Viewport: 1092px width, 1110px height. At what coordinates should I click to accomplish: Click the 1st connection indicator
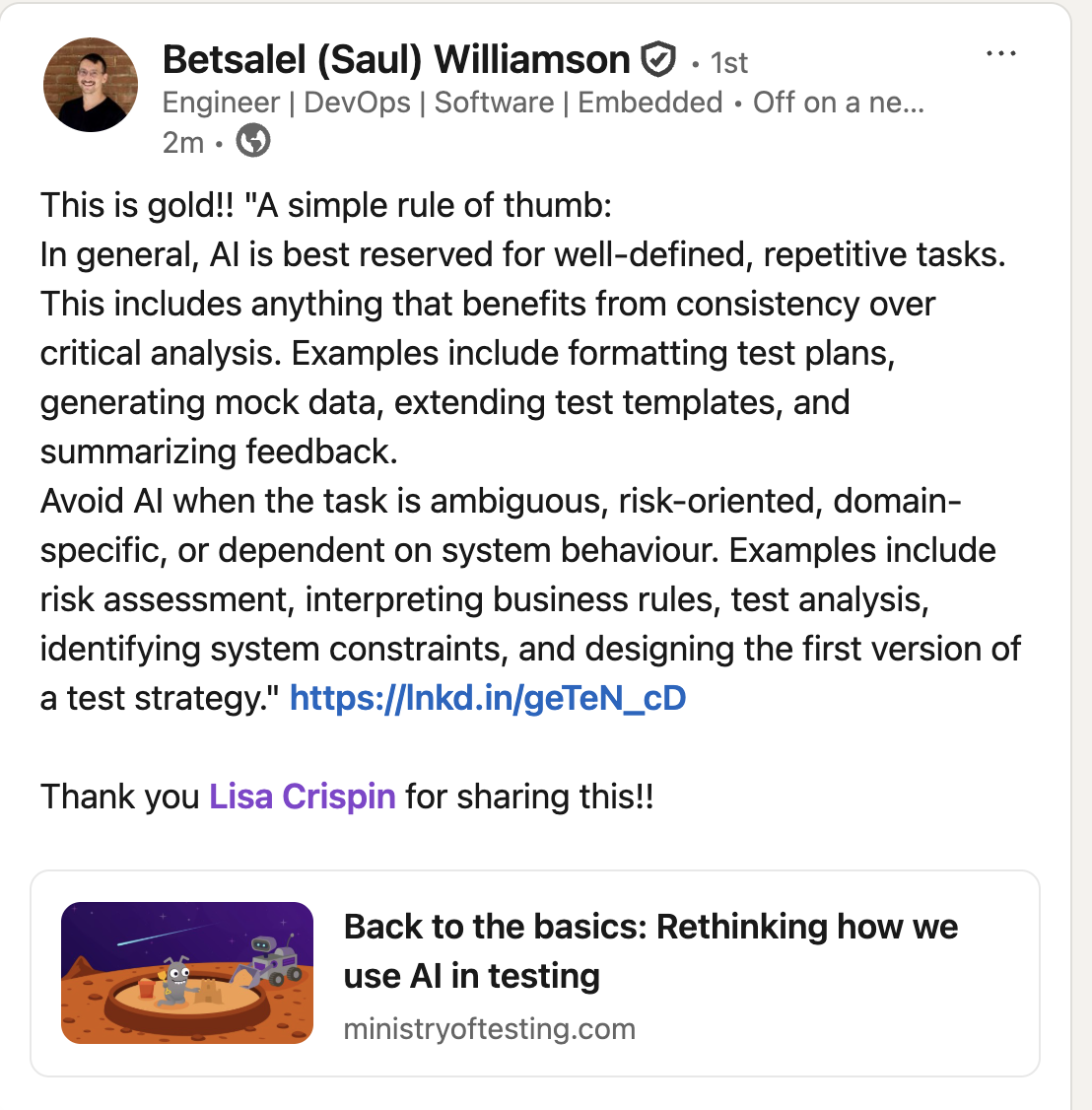[x=727, y=62]
